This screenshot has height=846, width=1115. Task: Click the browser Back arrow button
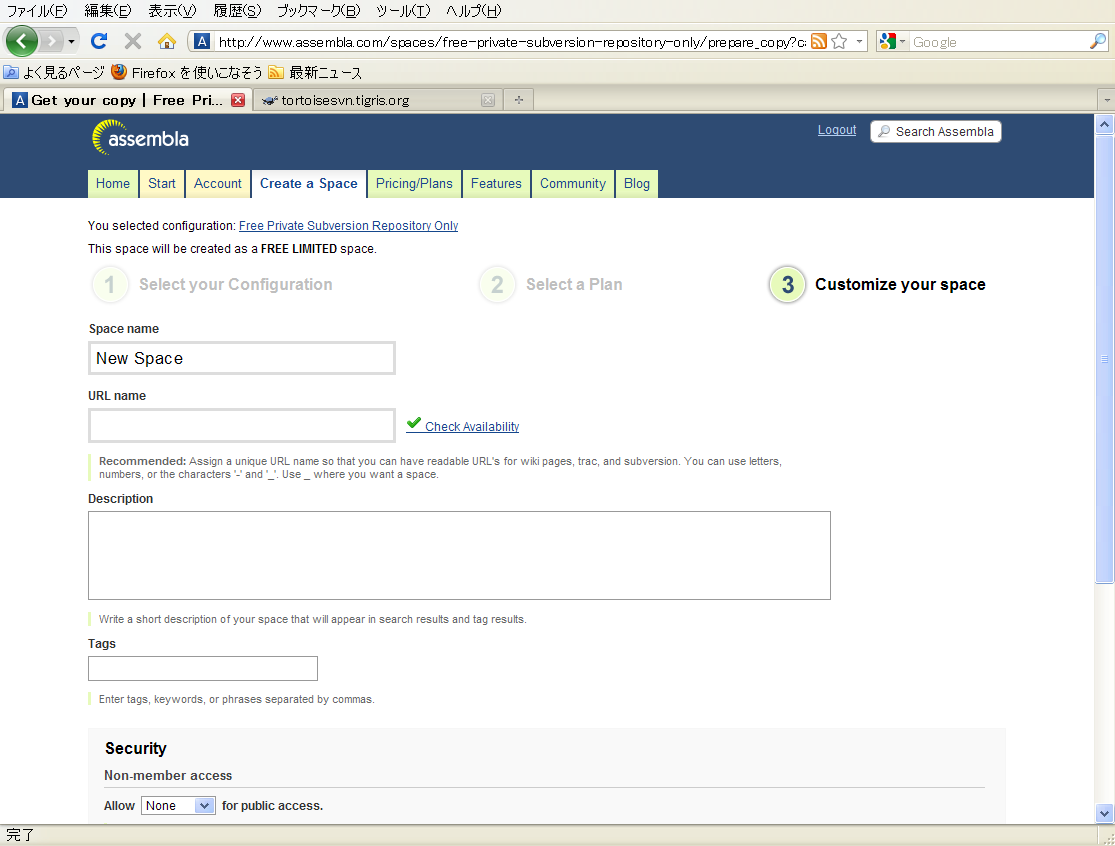pyautogui.click(x=21, y=41)
